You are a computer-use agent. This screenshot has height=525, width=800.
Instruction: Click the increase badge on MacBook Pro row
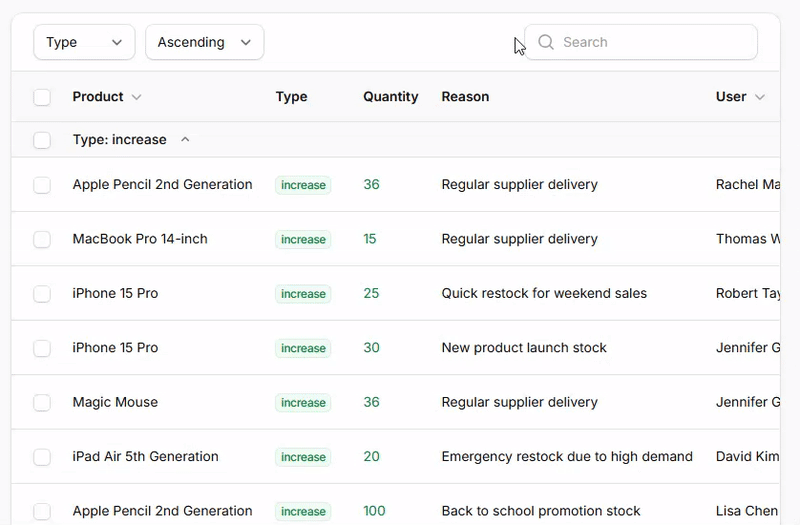pos(303,239)
